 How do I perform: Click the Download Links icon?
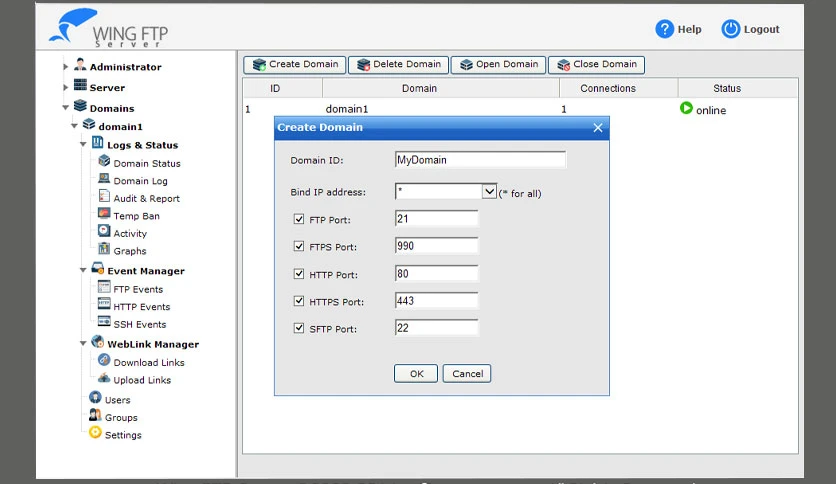click(x=104, y=360)
